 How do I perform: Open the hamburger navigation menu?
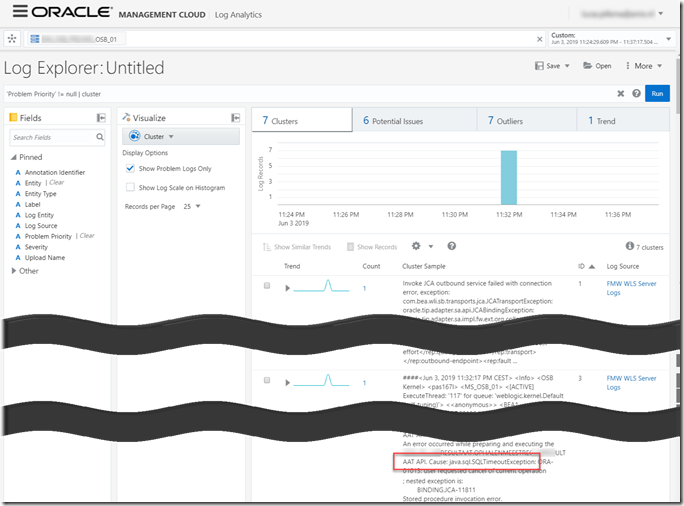coord(20,11)
